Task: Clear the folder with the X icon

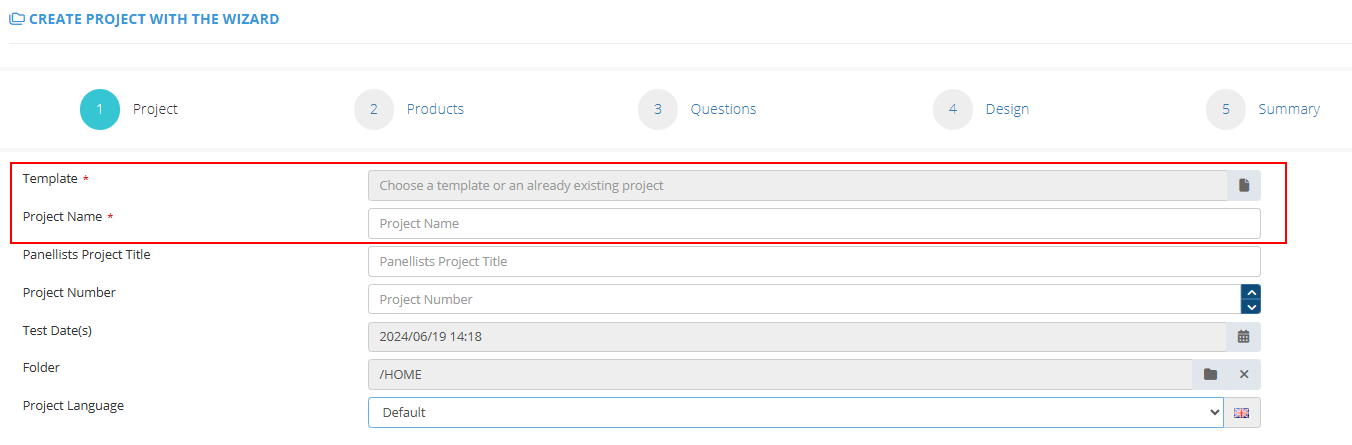Action: click(1244, 375)
